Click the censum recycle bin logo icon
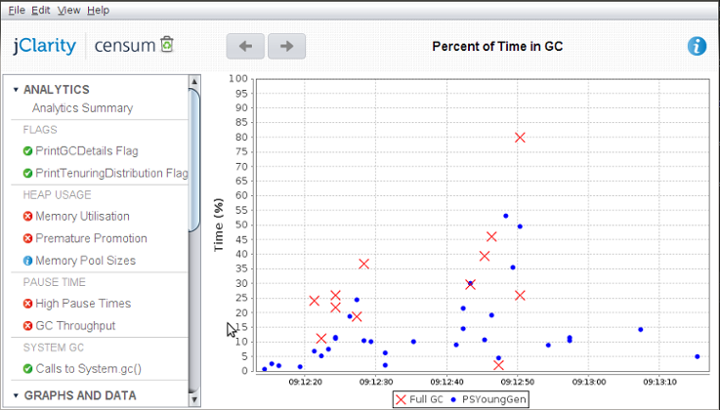Screen dimensions: 720x410 coord(167,44)
